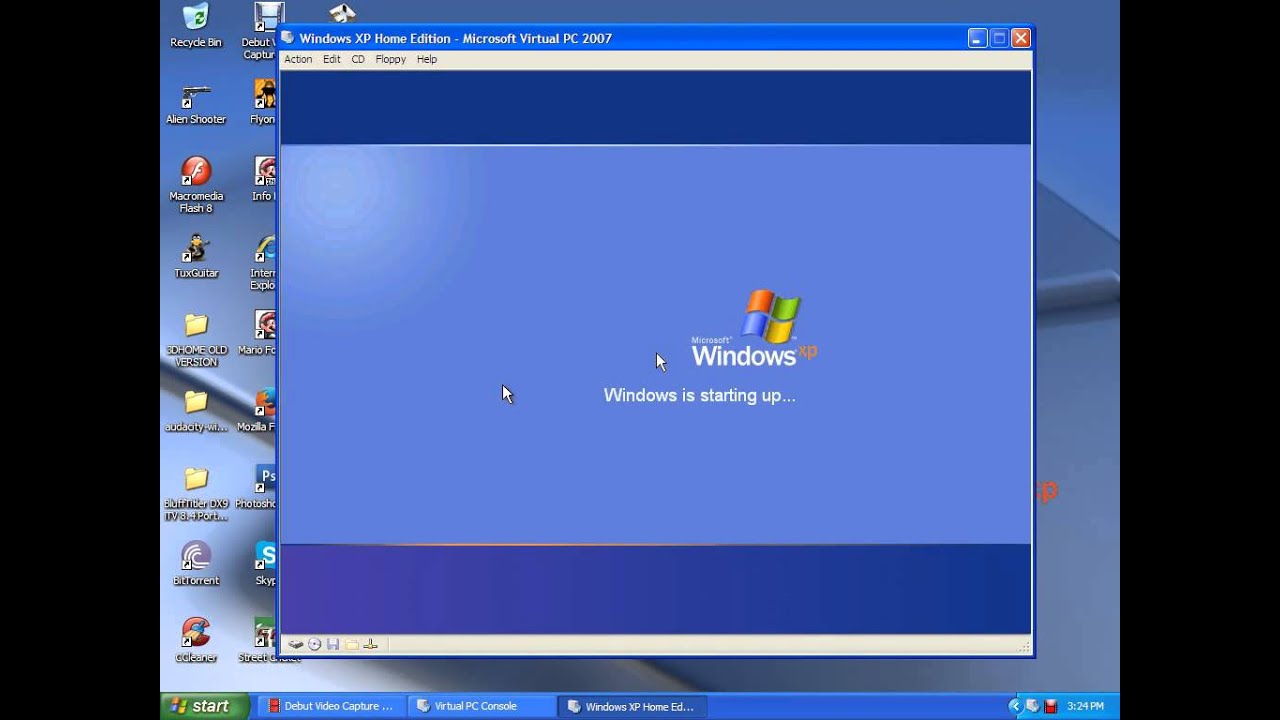Click the Virtual PC window title icon
This screenshot has height=720, width=1280.
click(x=288, y=38)
